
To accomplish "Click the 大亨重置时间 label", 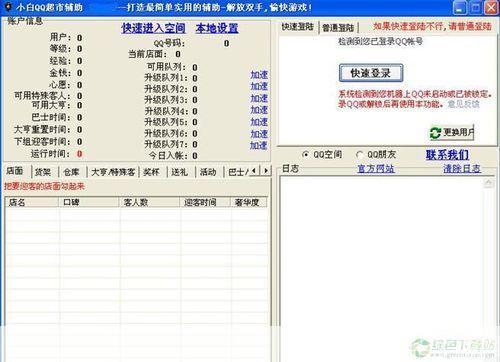I will (x=42, y=129).
